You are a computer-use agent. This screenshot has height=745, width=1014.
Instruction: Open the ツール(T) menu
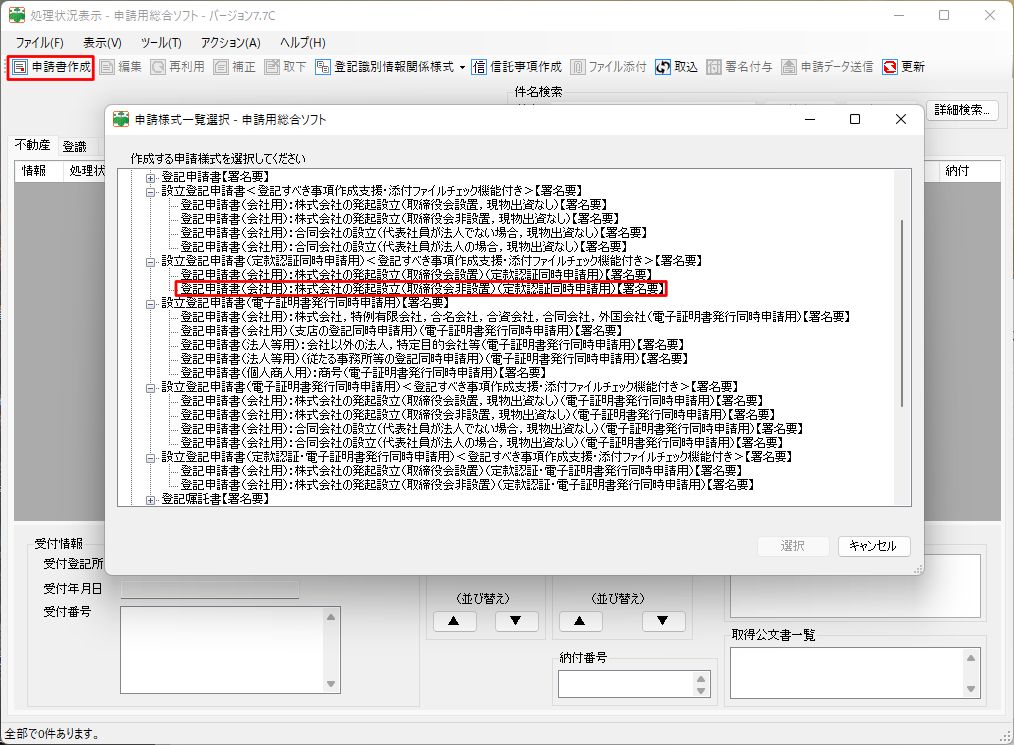pos(160,43)
